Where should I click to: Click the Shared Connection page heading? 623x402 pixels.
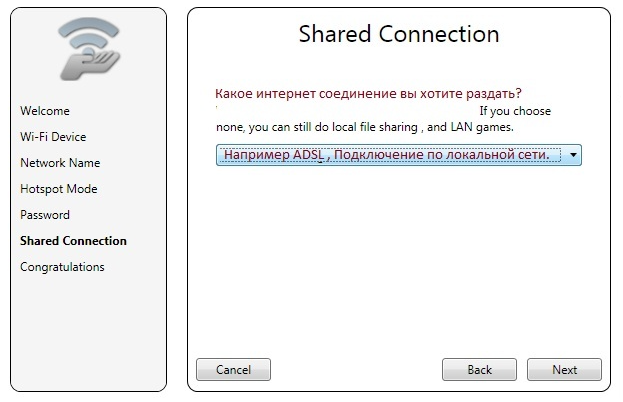tap(398, 34)
